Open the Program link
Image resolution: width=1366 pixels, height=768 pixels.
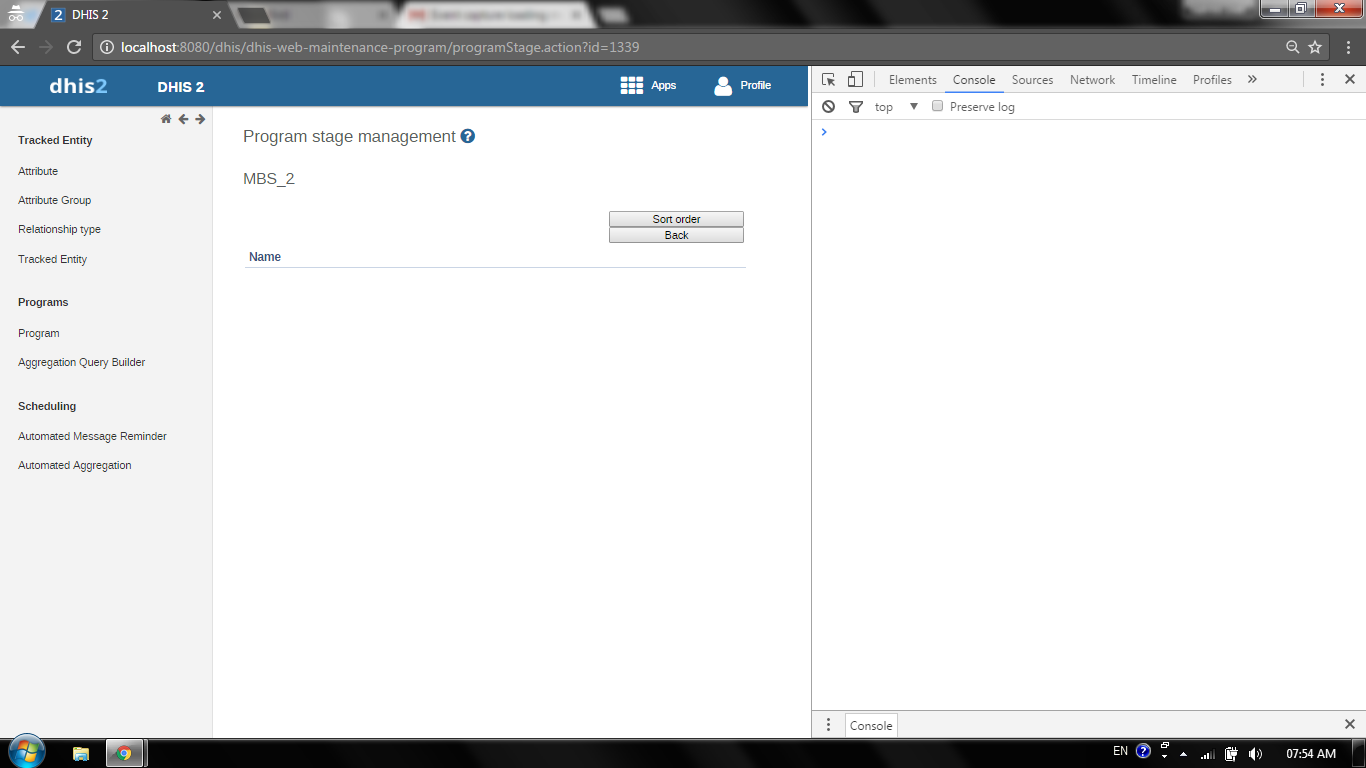(x=38, y=333)
